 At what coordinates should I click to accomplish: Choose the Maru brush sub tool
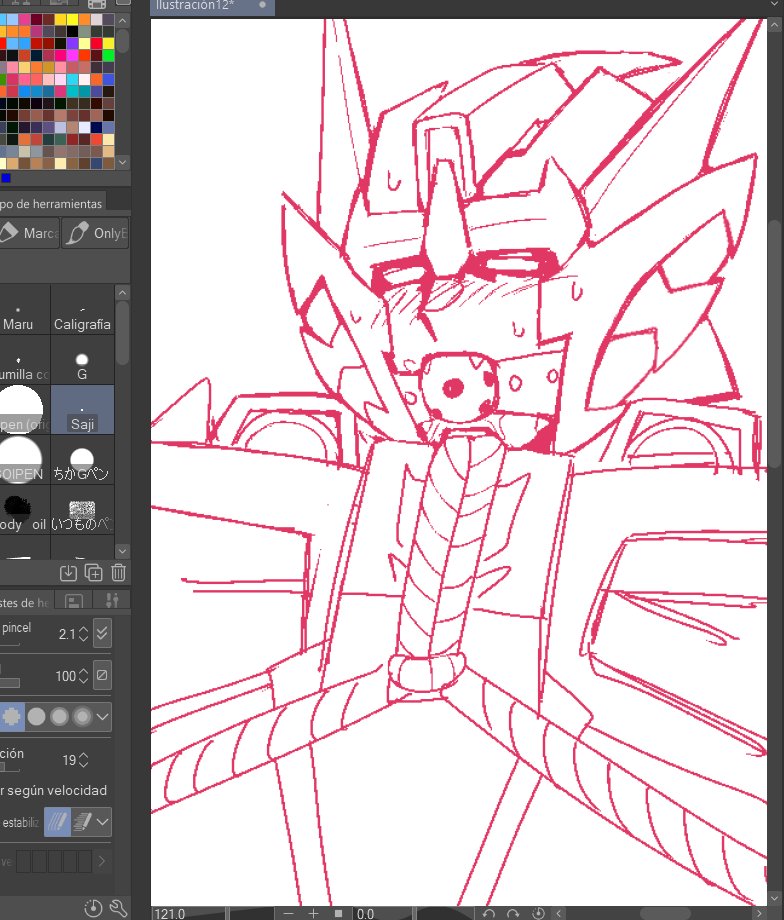[25, 310]
